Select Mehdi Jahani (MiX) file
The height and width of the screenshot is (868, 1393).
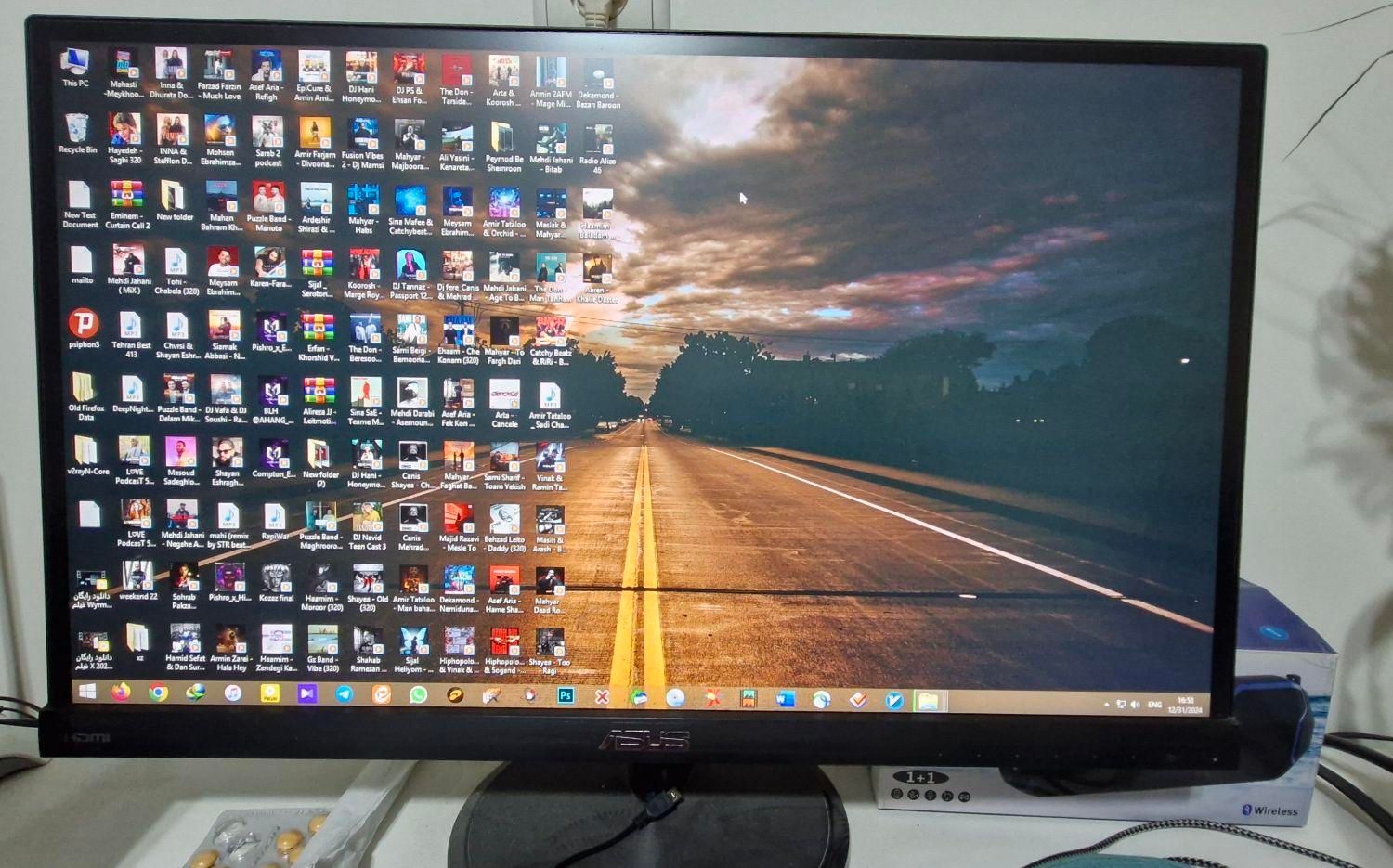click(x=129, y=270)
